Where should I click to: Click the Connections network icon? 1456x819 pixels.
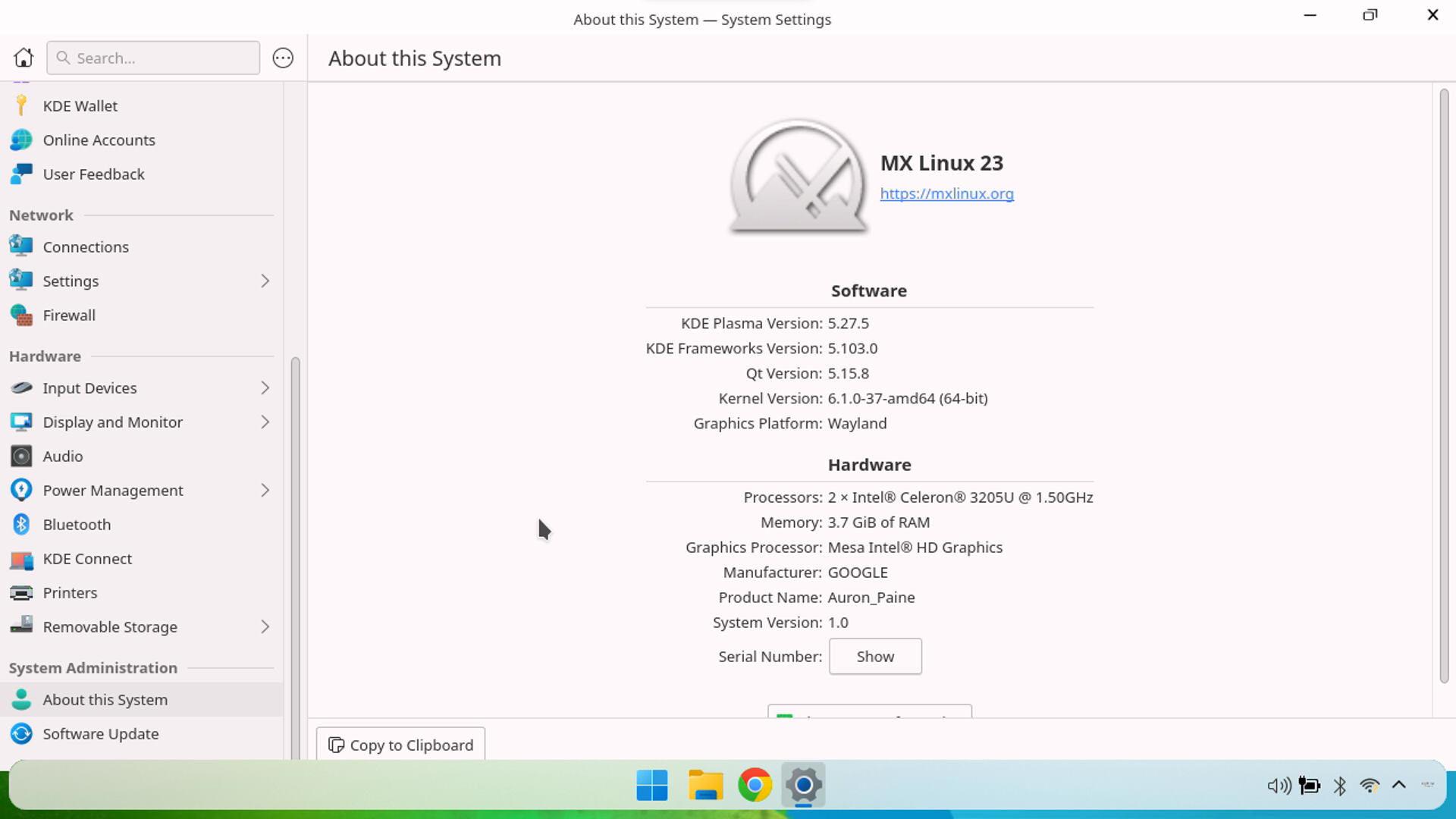21,246
